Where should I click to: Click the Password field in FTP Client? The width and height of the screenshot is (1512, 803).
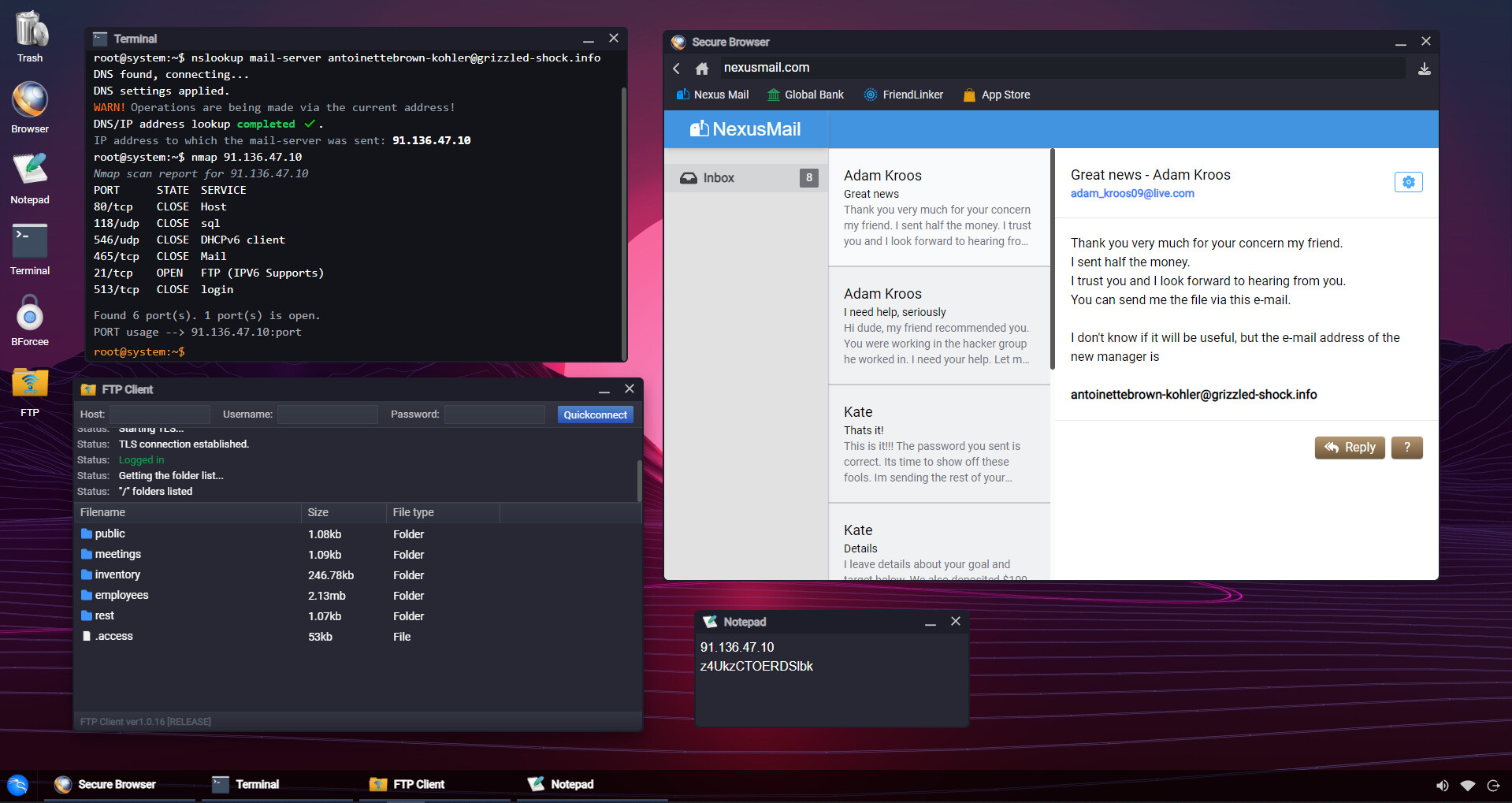494,414
